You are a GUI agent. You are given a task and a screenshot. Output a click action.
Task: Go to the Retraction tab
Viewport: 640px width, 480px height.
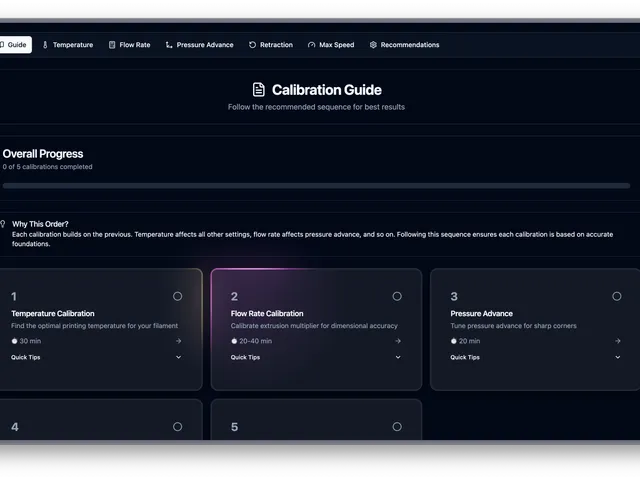[x=271, y=45]
